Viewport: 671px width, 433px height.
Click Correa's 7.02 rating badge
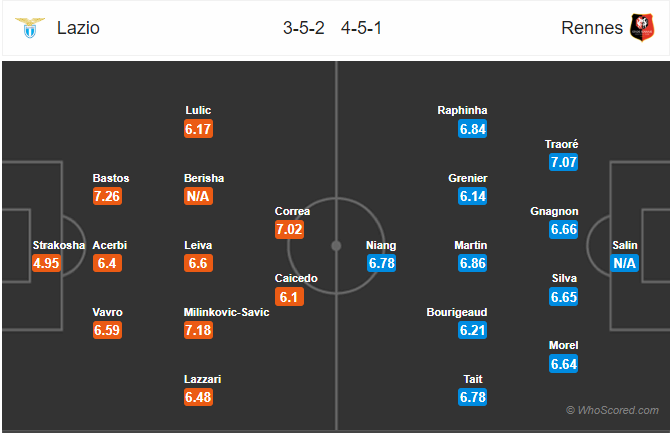(290, 229)
